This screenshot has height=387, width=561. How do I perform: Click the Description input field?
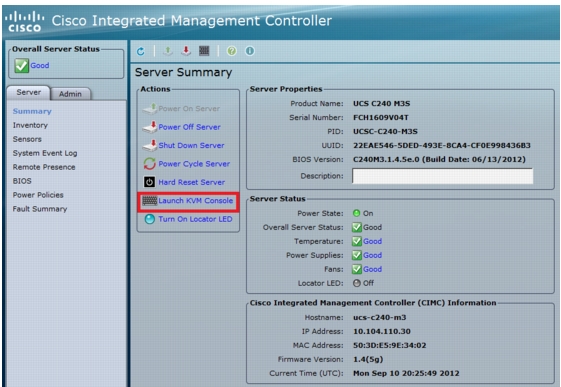pyautogui.click(x=442, y=176)
